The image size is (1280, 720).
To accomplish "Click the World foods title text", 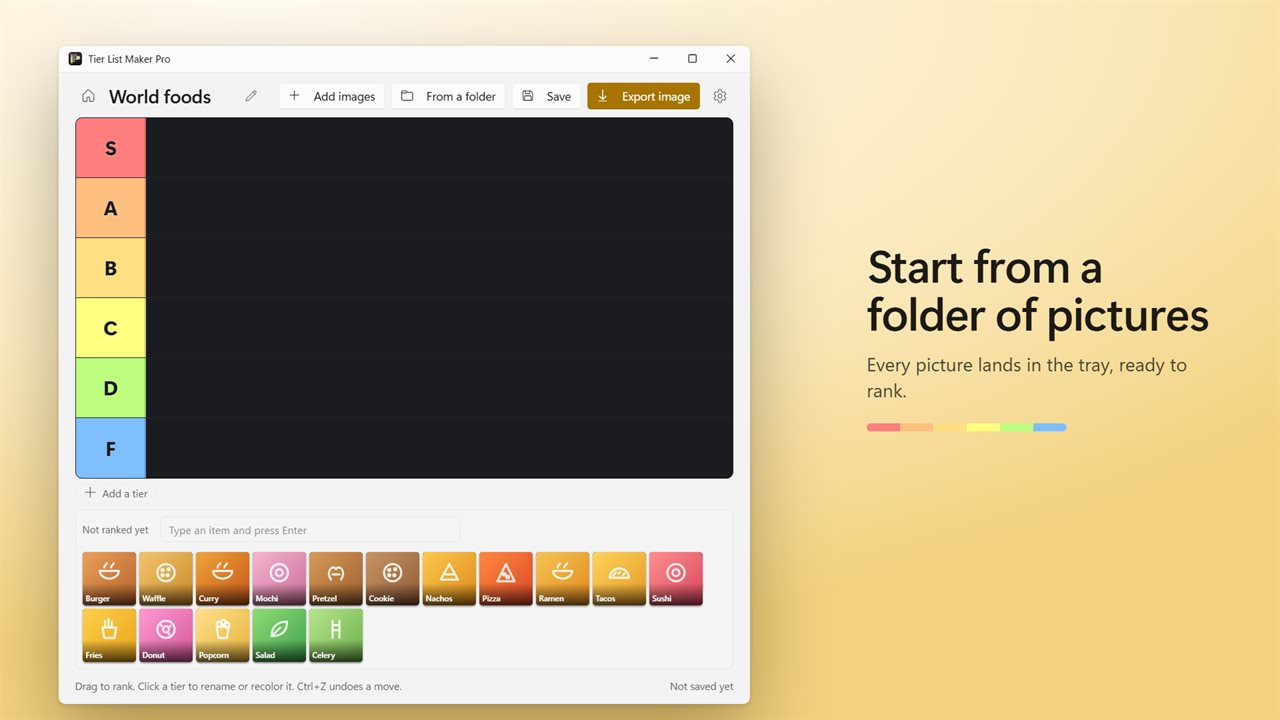I will coord(160,97).
